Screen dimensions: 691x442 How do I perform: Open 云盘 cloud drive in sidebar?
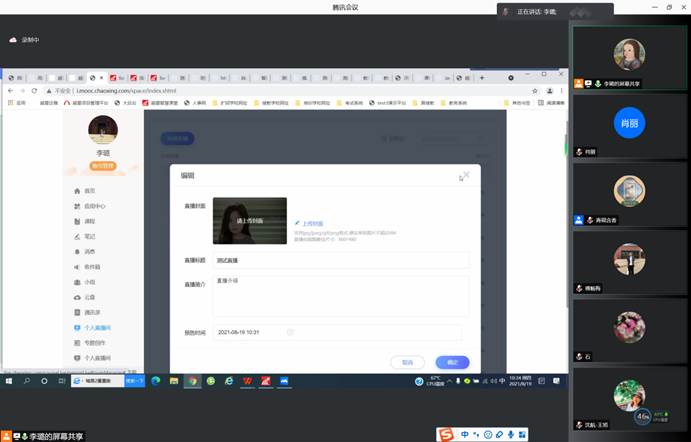[x=90, y=297]
